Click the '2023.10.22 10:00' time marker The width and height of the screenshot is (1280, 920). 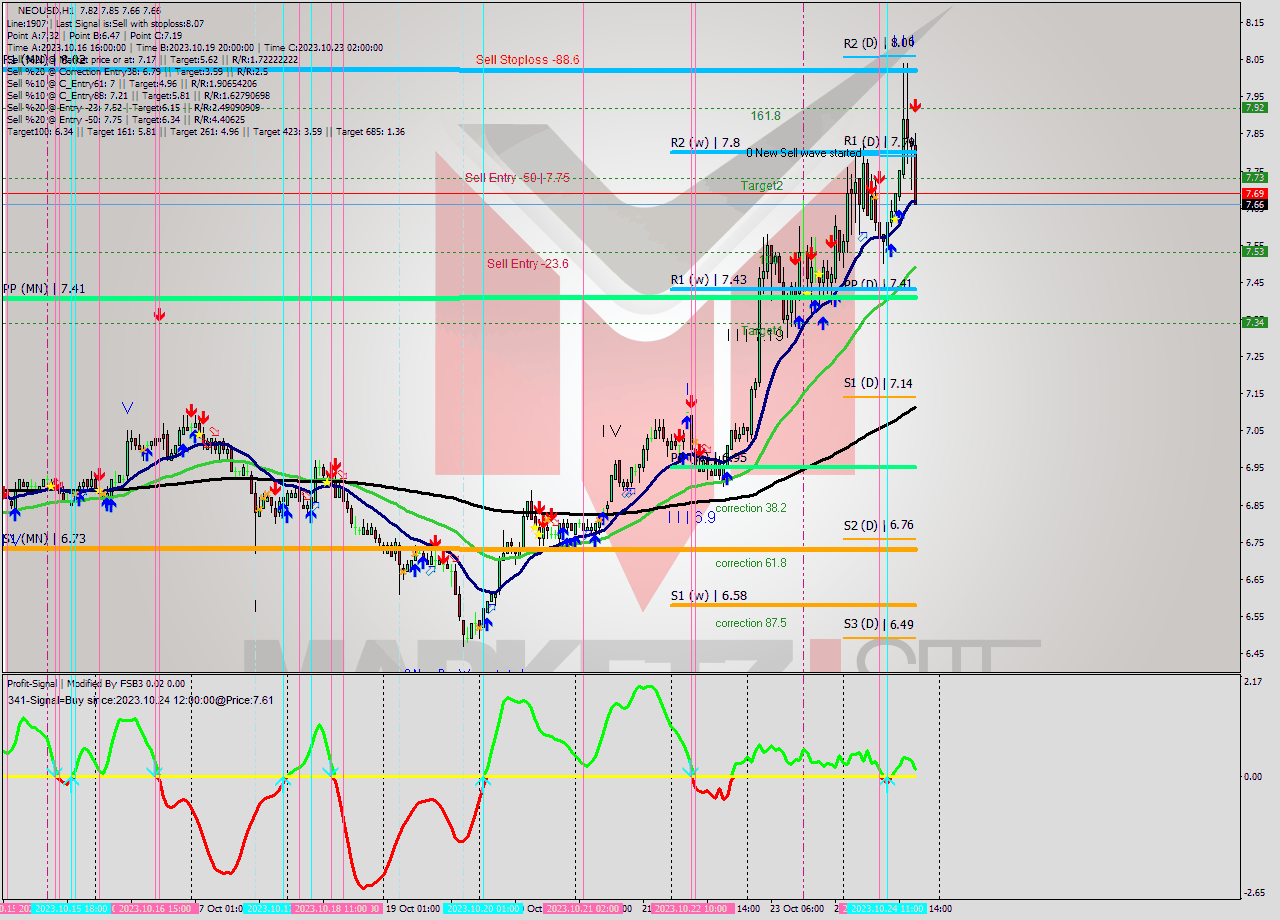tap(690, 909)
